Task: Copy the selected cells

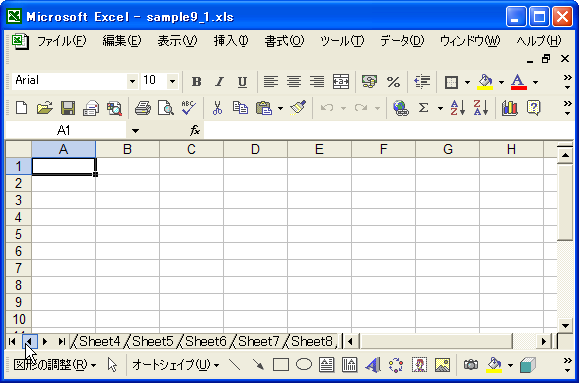Action: pos(240,108)
